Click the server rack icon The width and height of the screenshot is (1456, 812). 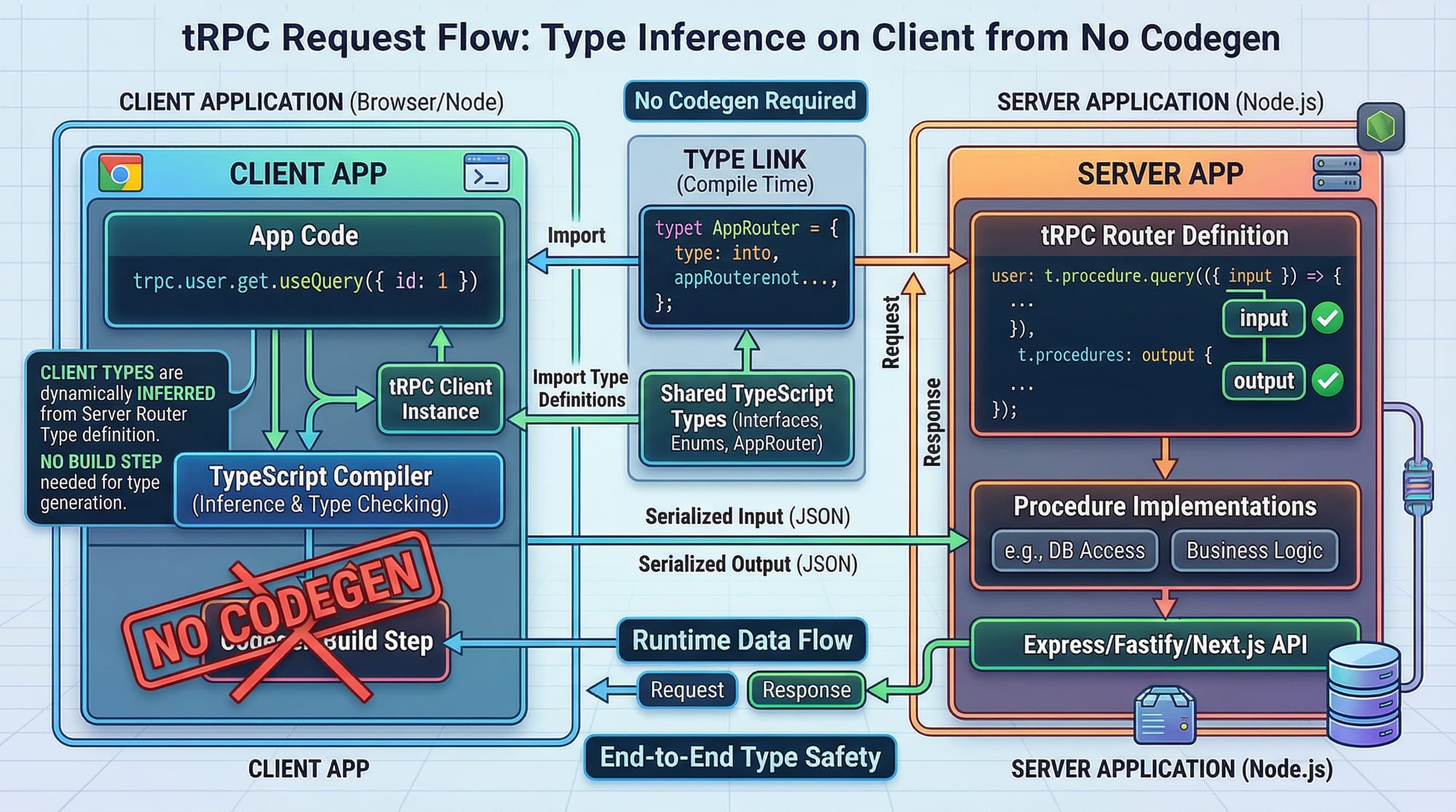pyautogui.click(x=1337, y=173)
